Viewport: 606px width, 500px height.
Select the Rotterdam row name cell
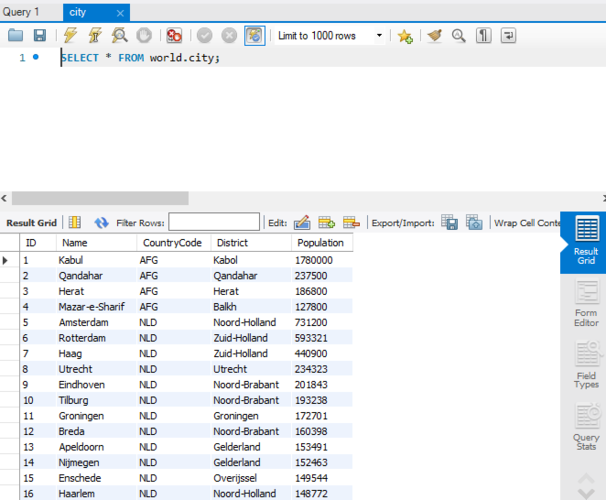pos(97,338)
